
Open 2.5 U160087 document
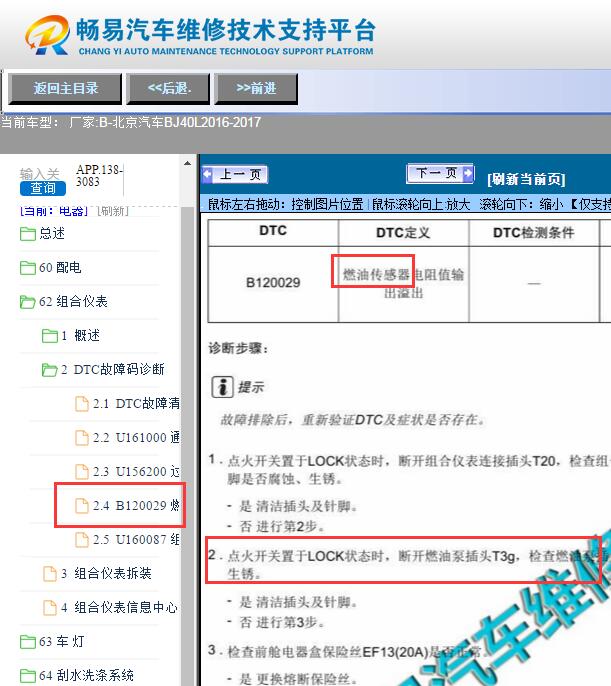[136, 540]
